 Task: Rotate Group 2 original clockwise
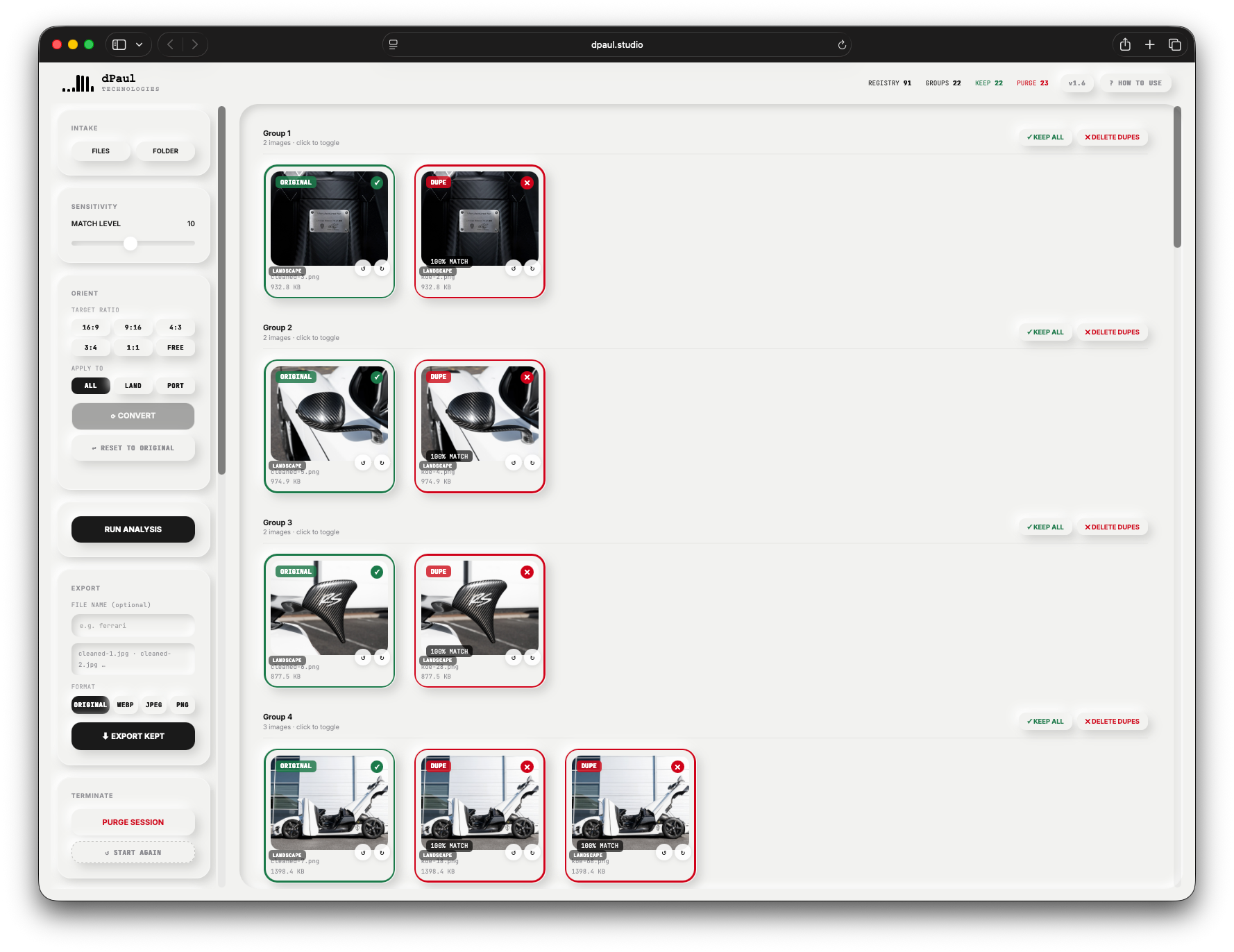382,463
